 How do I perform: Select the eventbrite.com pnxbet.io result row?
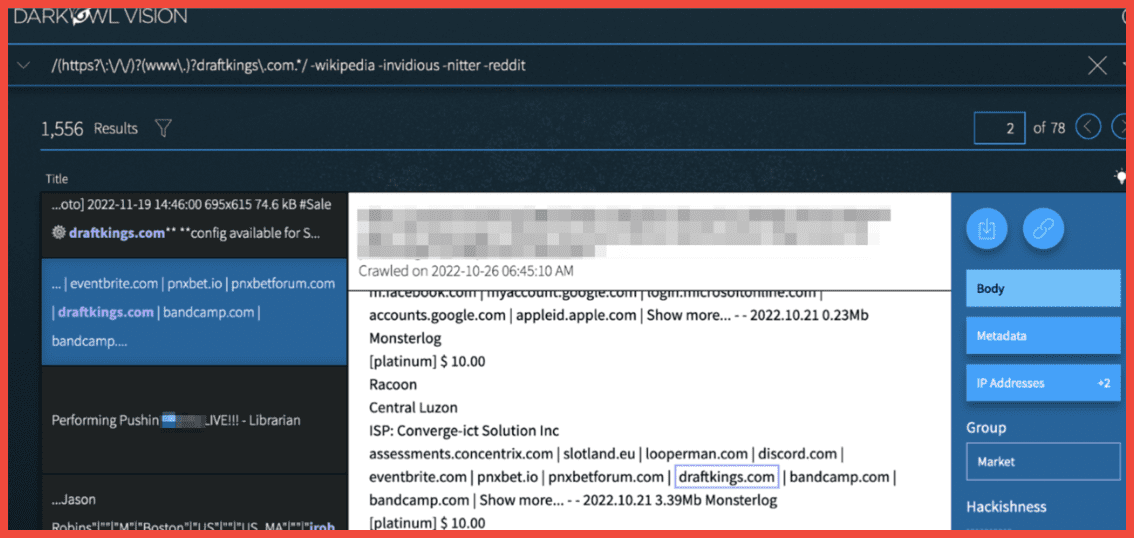click(x=195, y=312)
